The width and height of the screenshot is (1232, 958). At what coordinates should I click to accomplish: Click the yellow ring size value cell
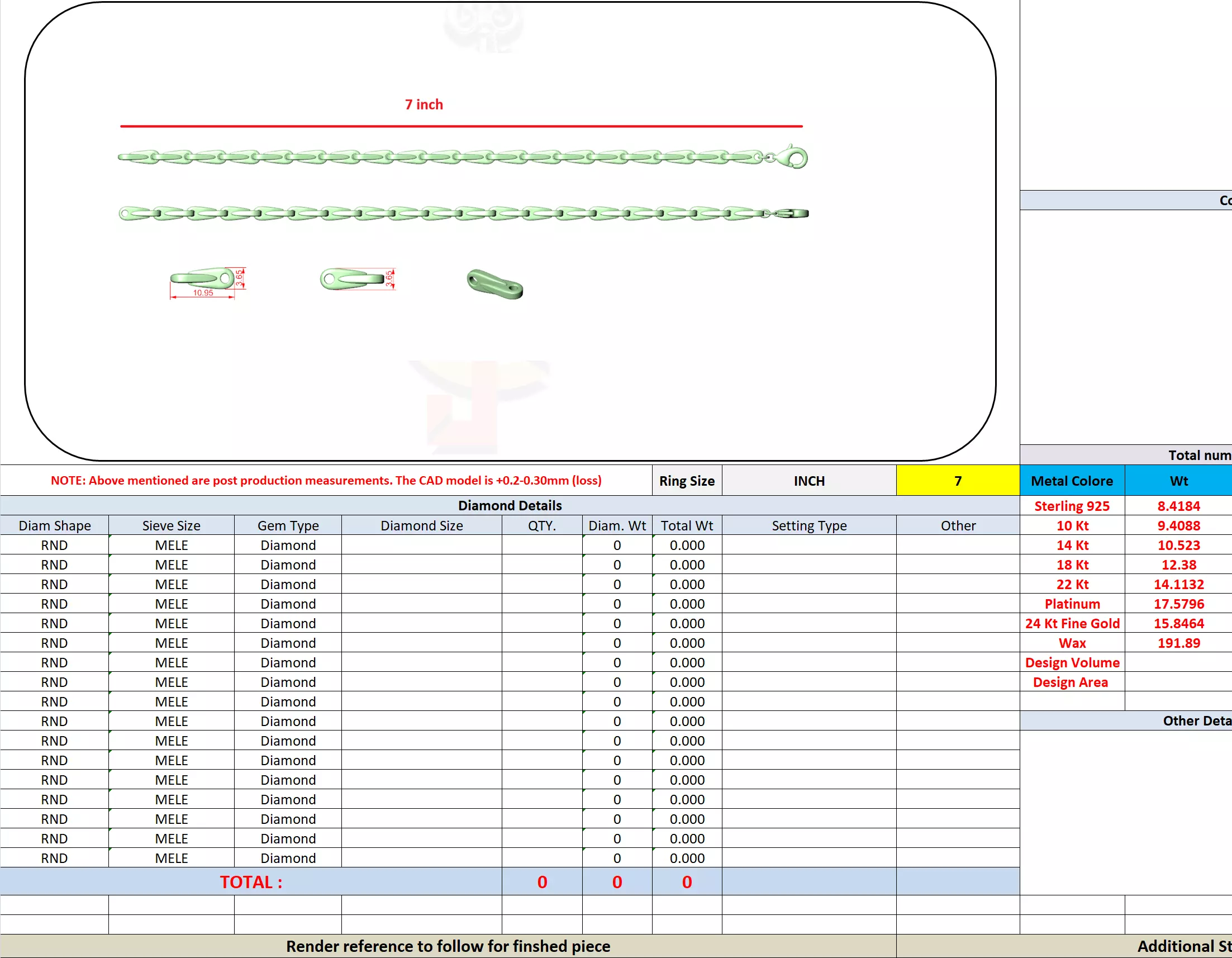tap(957, 481)
